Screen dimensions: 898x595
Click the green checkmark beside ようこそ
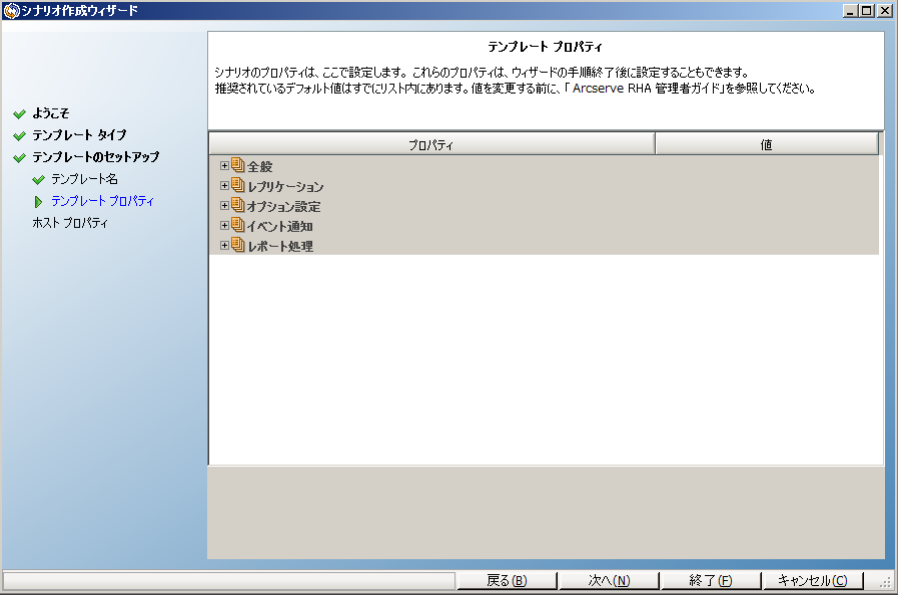[19, 114]
